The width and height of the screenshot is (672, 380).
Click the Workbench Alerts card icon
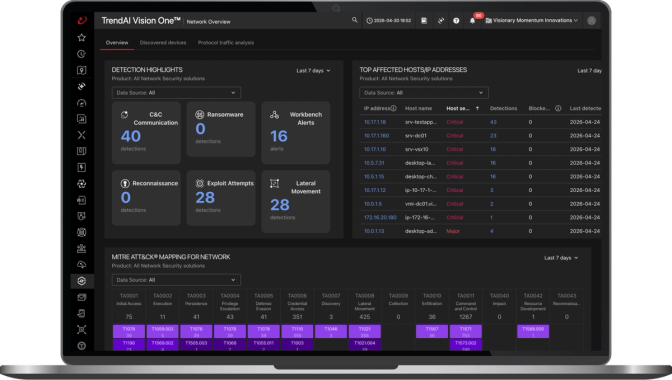pos(274,115)
